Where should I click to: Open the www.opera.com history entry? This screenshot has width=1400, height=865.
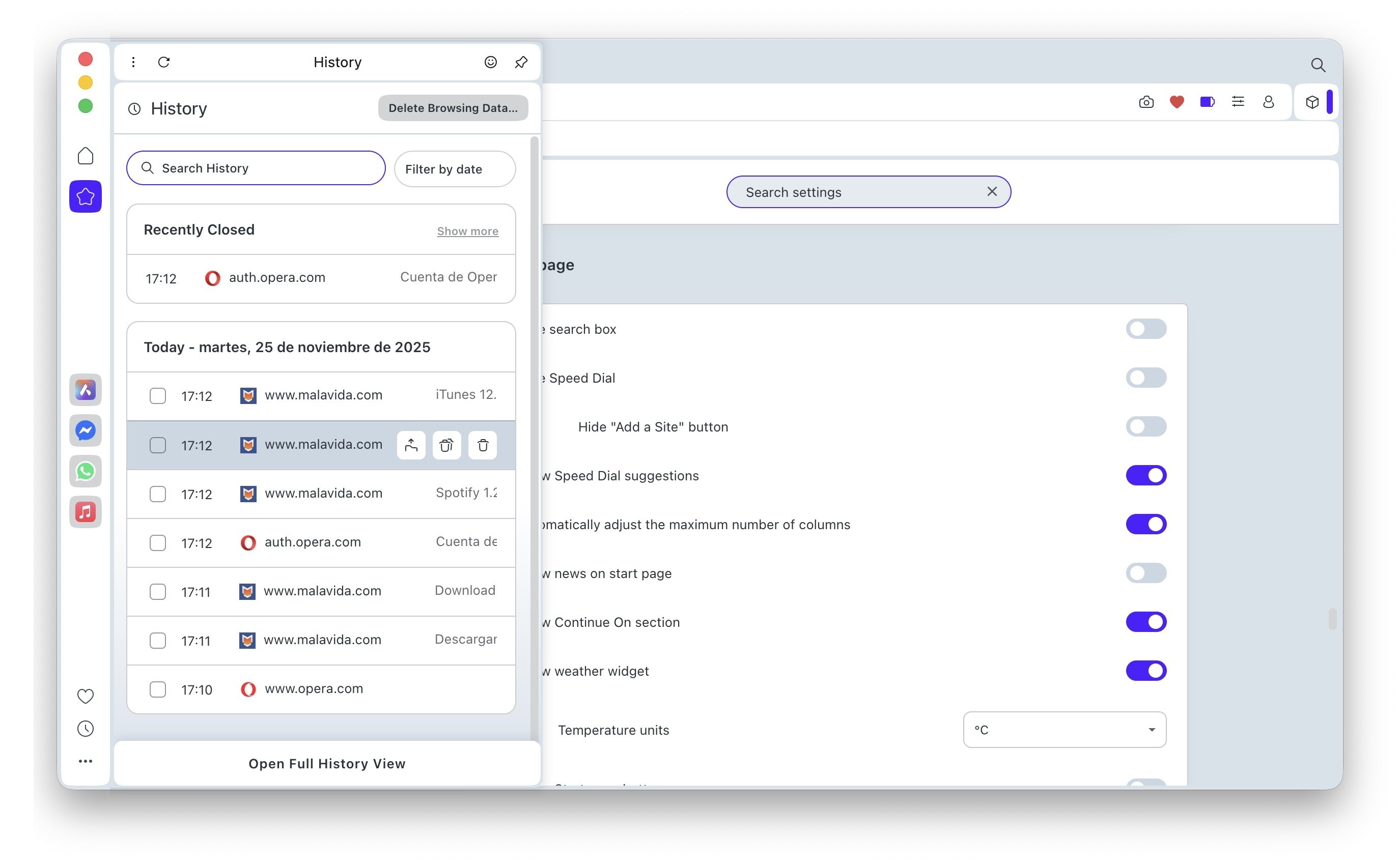point(314,689)
